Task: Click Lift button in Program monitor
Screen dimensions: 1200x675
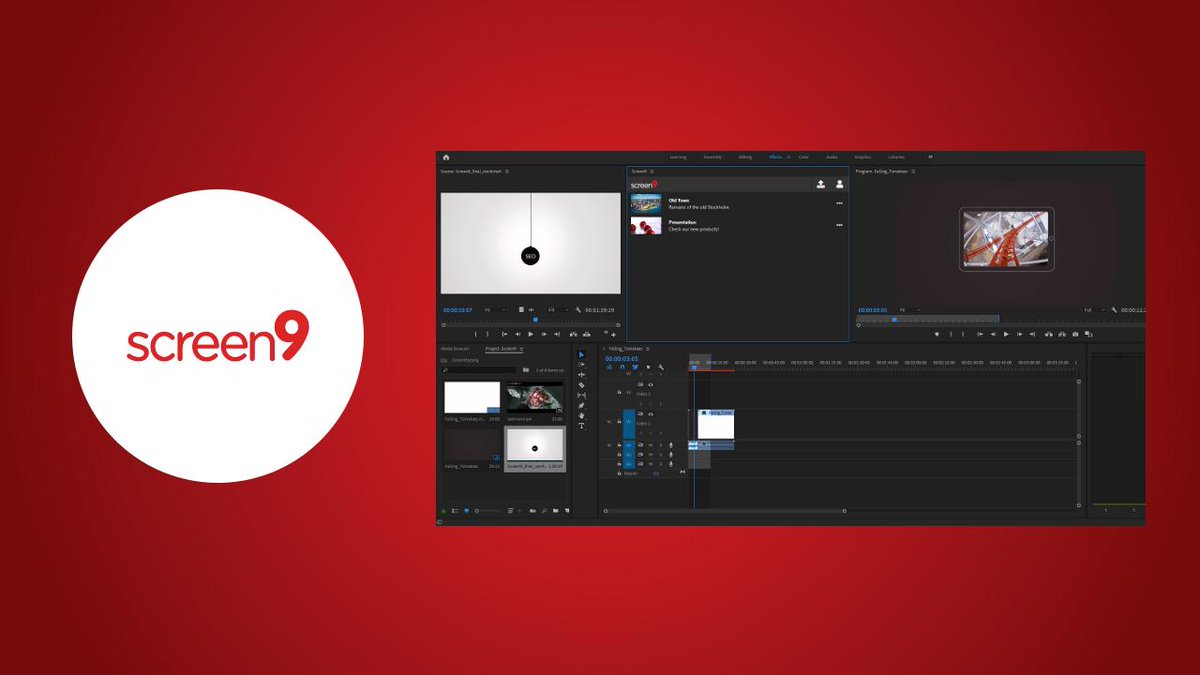Action: coord(1048,334)
